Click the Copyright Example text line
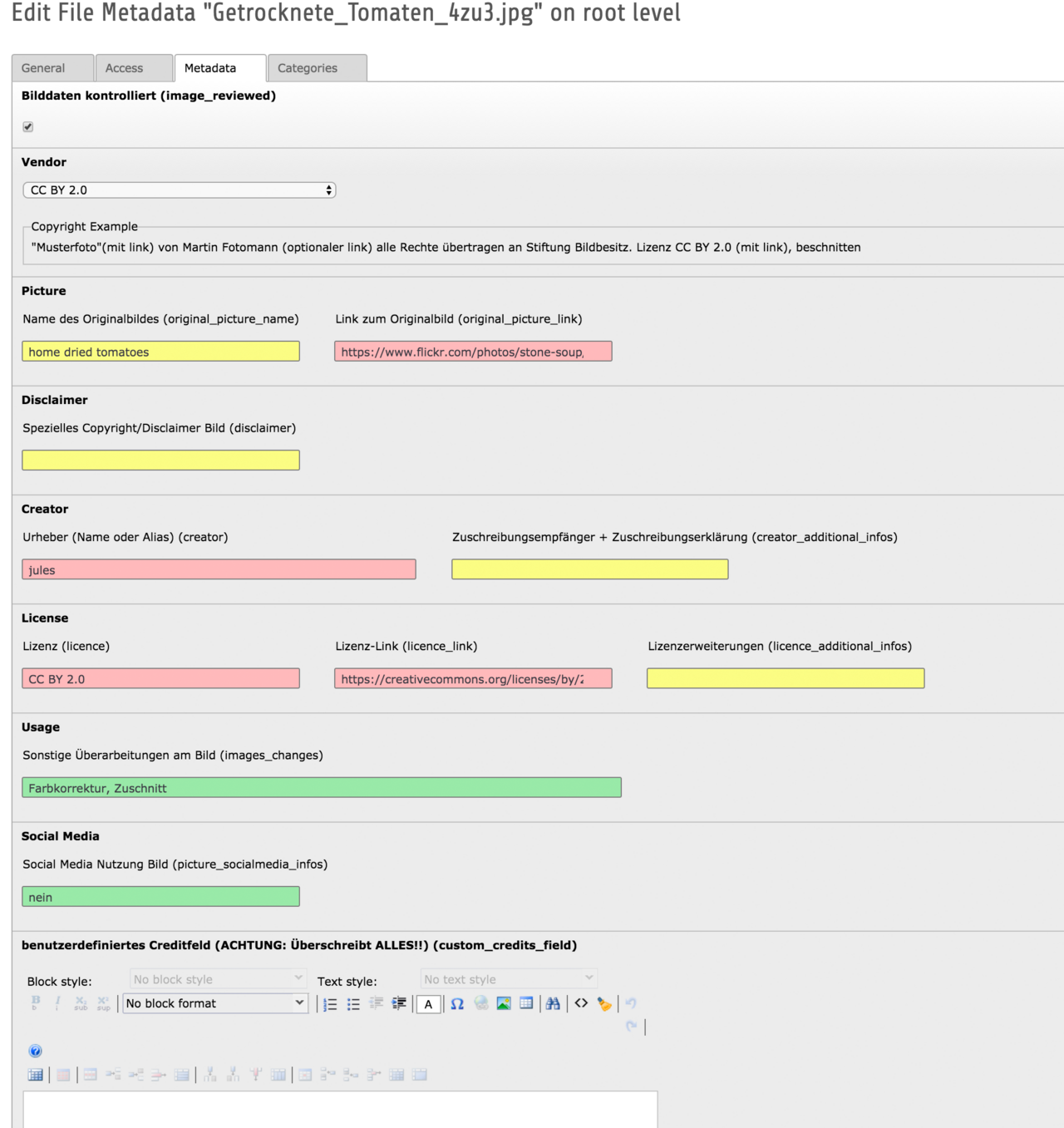Screen dimensions: 1064x1128 [x=446, y=248]
